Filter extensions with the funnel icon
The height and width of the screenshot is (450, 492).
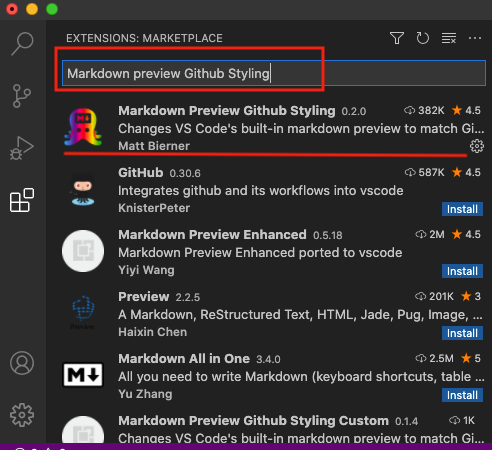397,38
